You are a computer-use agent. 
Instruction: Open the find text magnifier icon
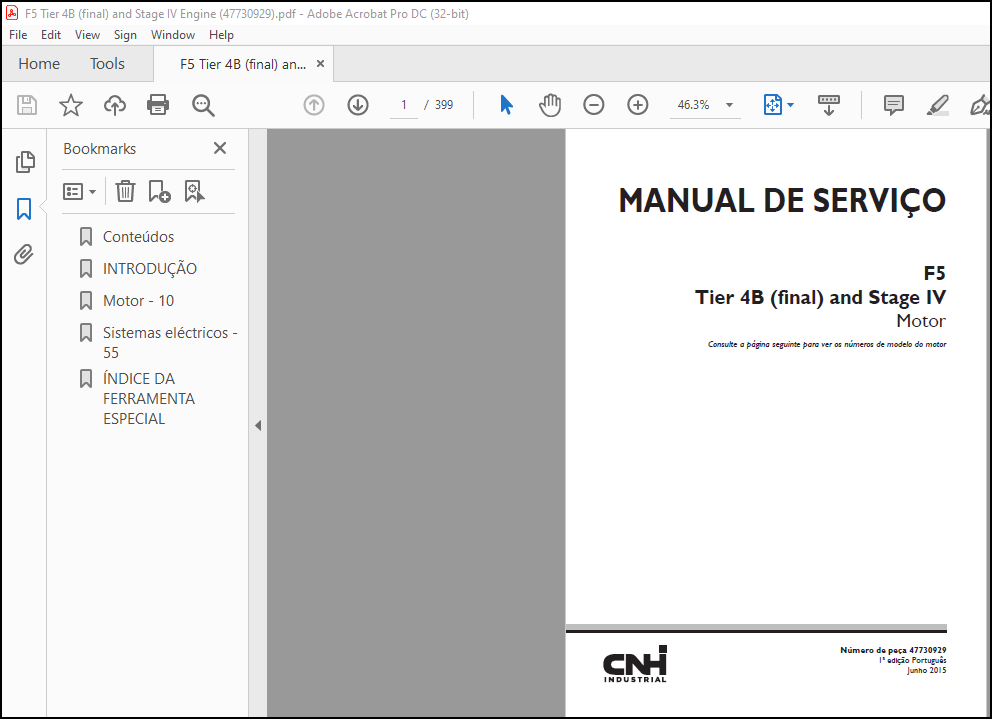point(203,105)
